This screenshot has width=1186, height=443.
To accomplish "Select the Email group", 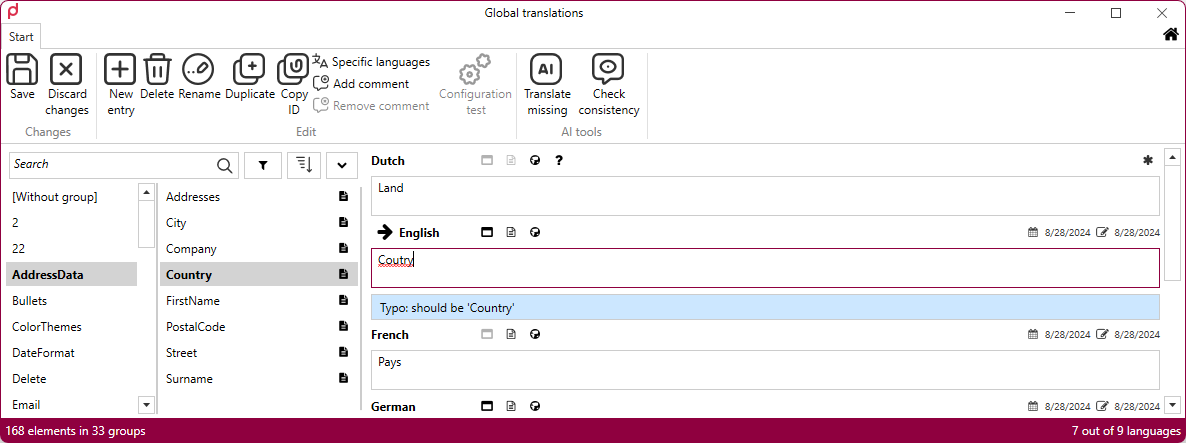I will pyautogui.click(x=72, y=405).
